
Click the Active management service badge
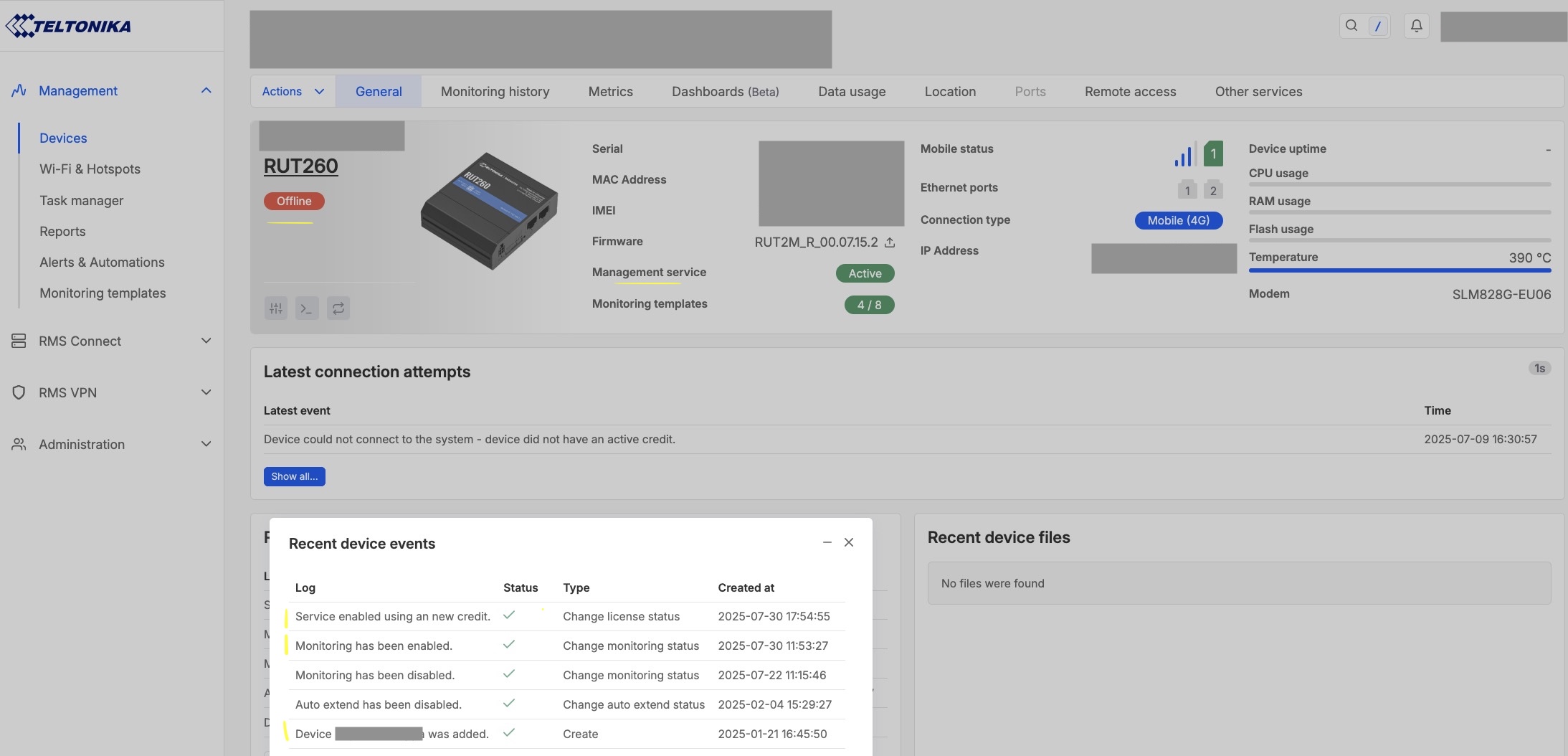(x=865, y=273)
